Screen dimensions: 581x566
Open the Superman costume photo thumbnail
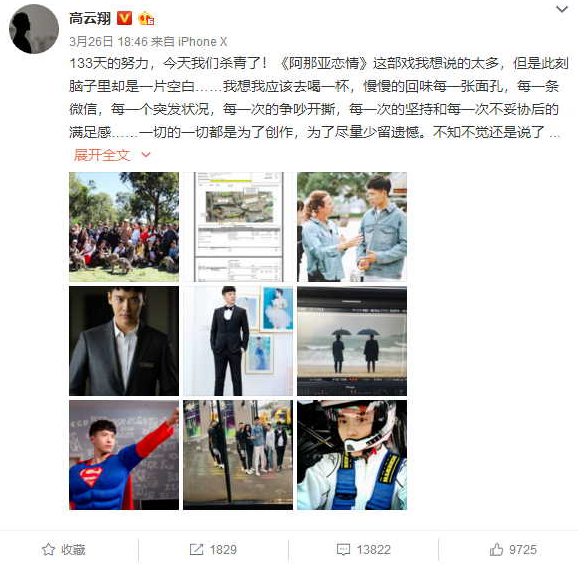point(124,455)
